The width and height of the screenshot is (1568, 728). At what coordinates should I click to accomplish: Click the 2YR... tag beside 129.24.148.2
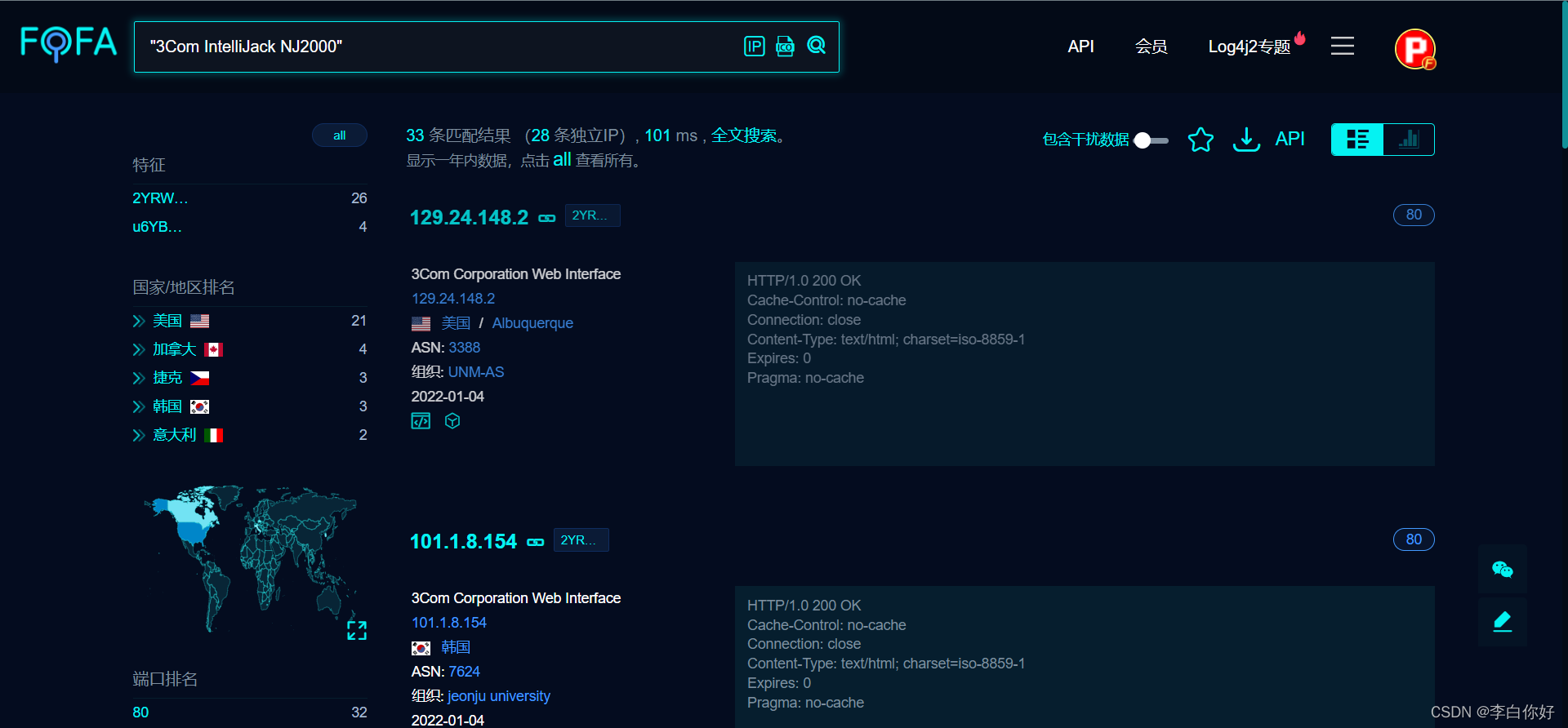[593, 215]
